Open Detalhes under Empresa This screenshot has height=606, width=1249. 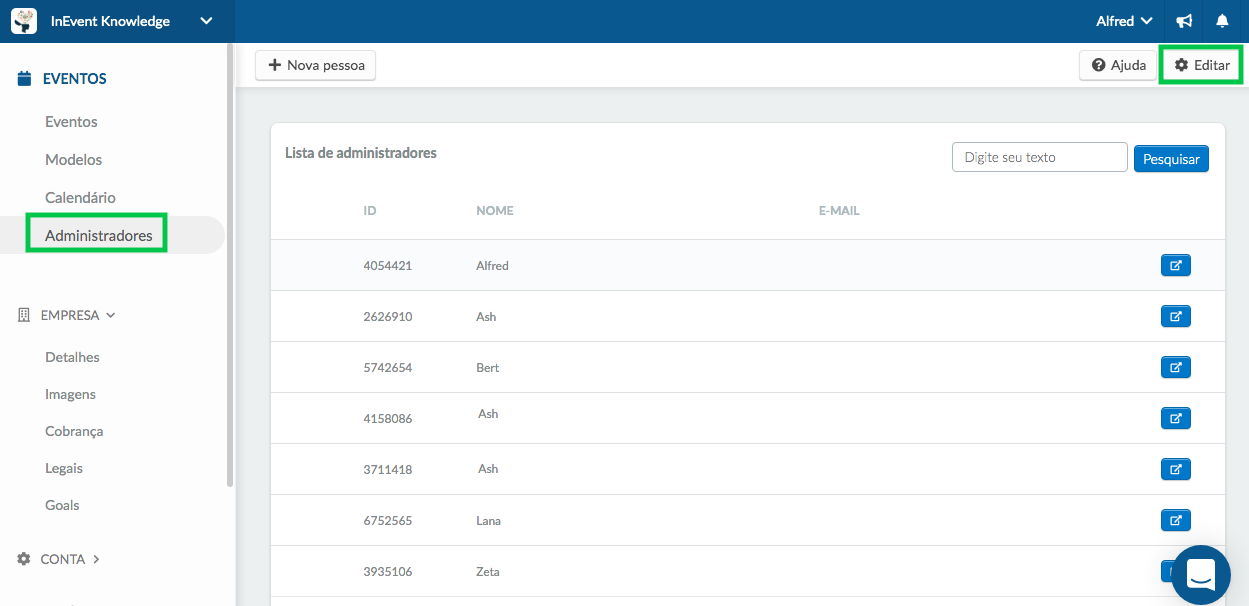(72, 357)
